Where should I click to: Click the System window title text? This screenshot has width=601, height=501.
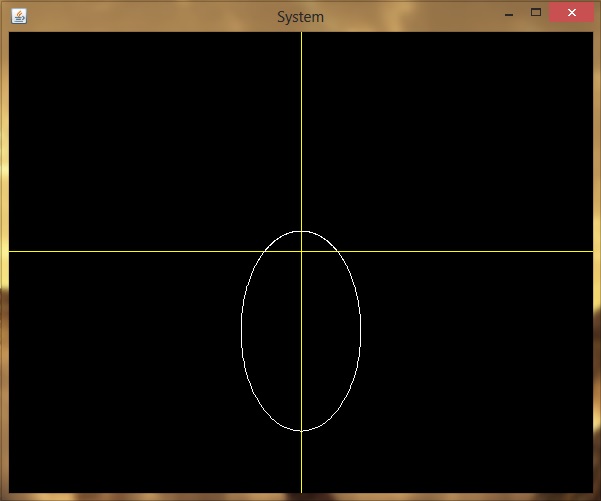click(300, 17)
